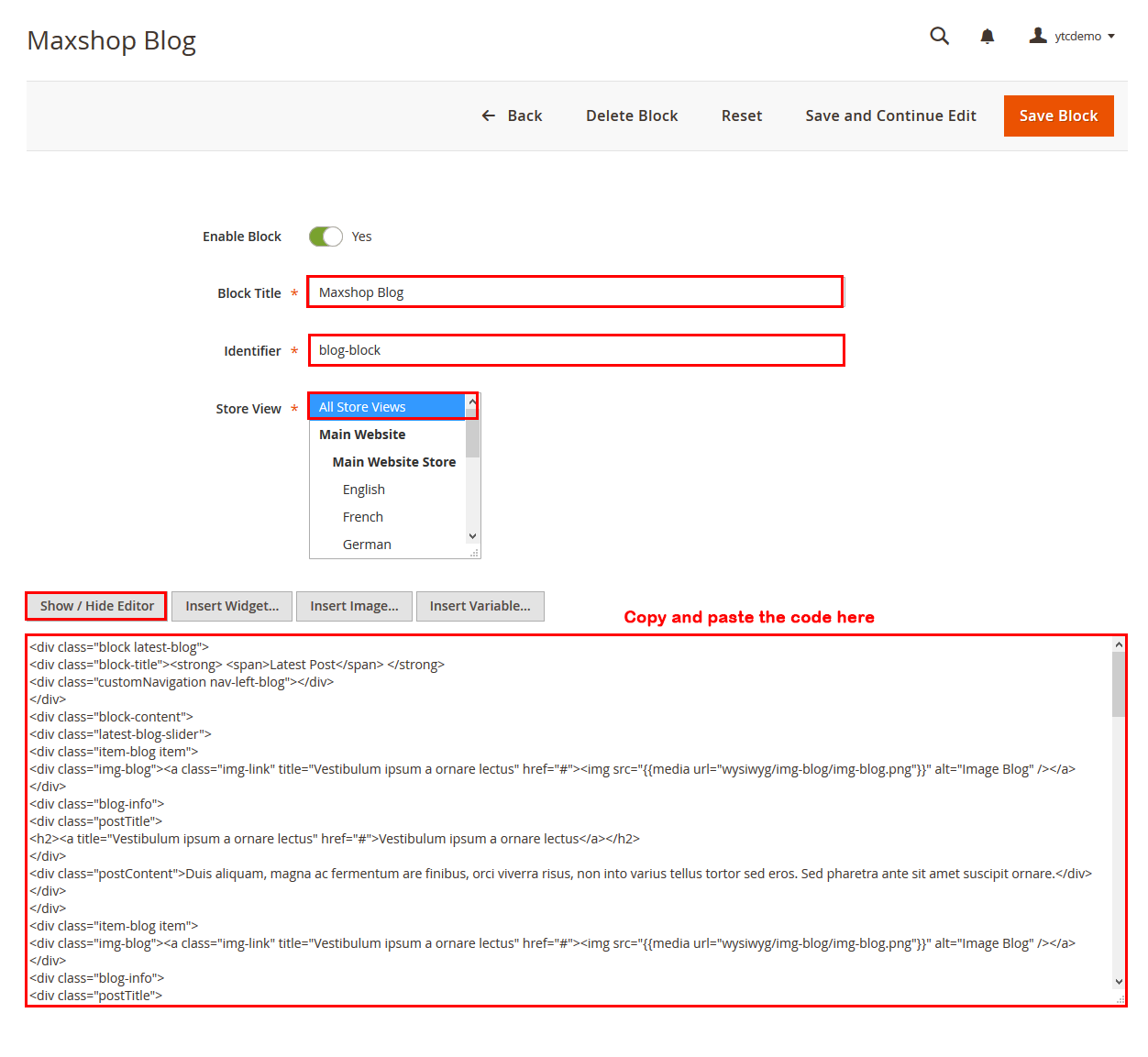Click Show / Hide Editor button

coord(96,606)
